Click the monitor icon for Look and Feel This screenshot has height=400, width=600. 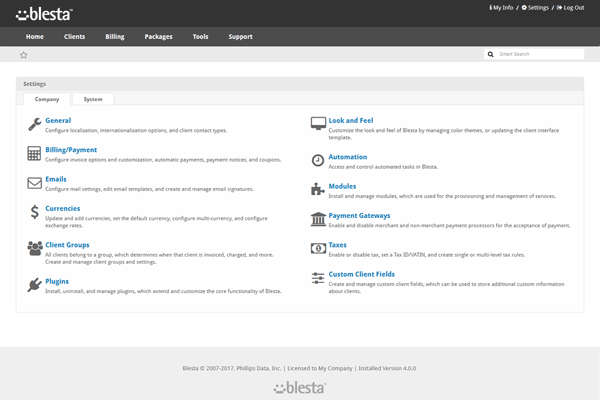[x=318, y=124]
